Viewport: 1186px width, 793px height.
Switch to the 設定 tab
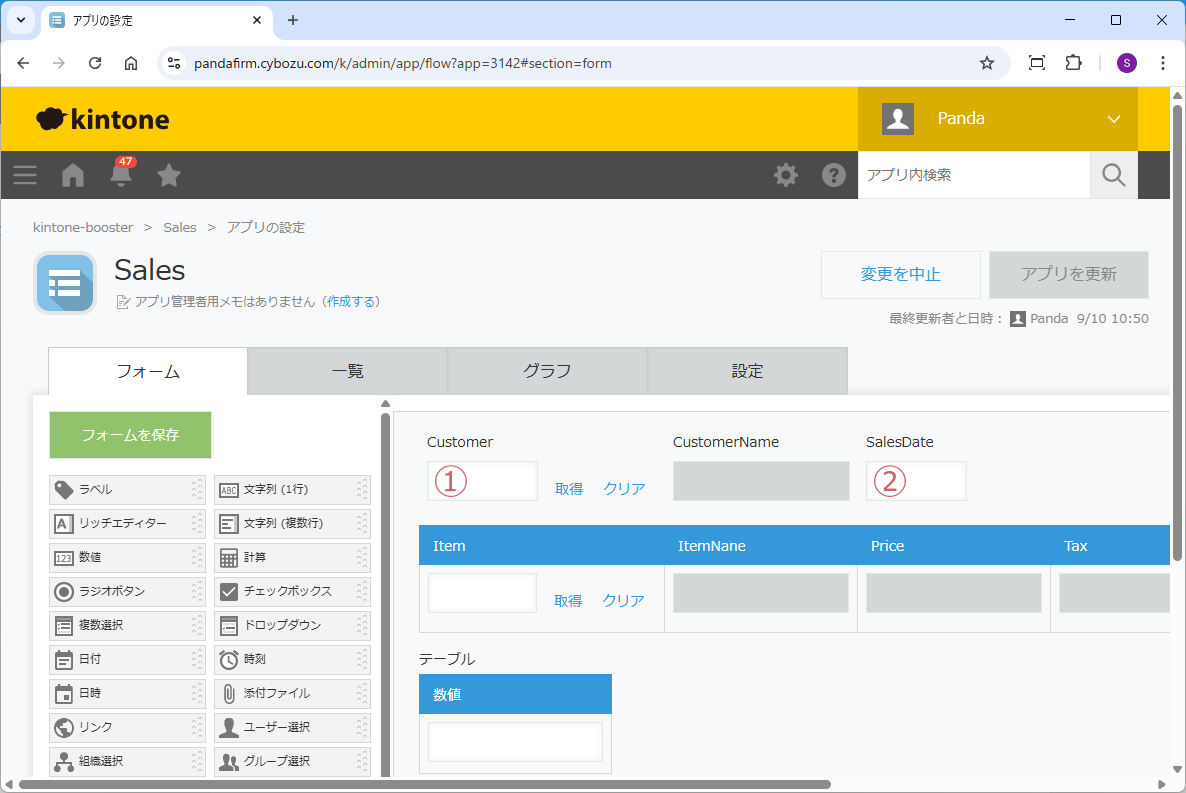coord(747,371)
